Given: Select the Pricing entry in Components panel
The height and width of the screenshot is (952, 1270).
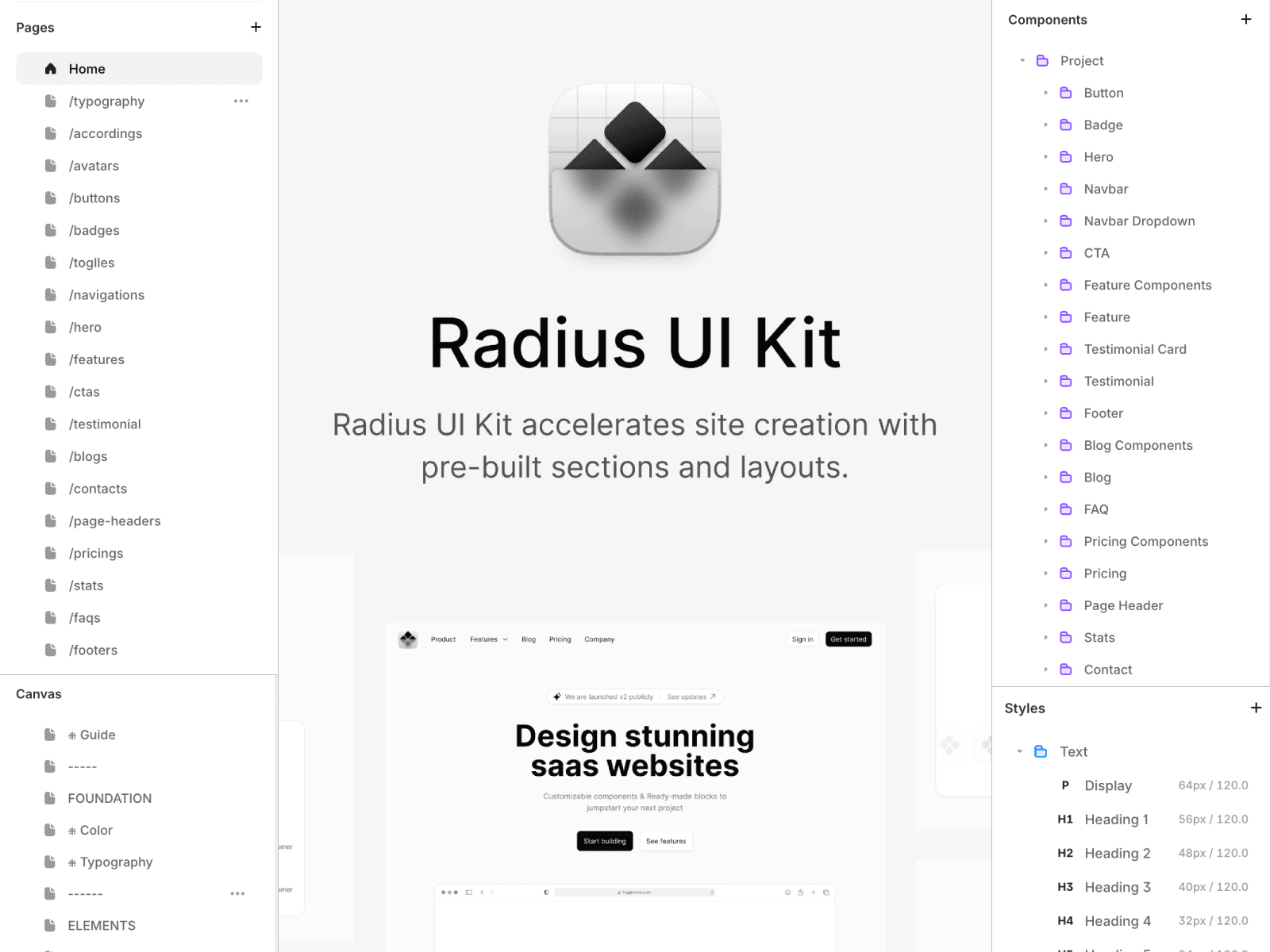Looking at the screenshot, I should click(x=1105, y=573).
